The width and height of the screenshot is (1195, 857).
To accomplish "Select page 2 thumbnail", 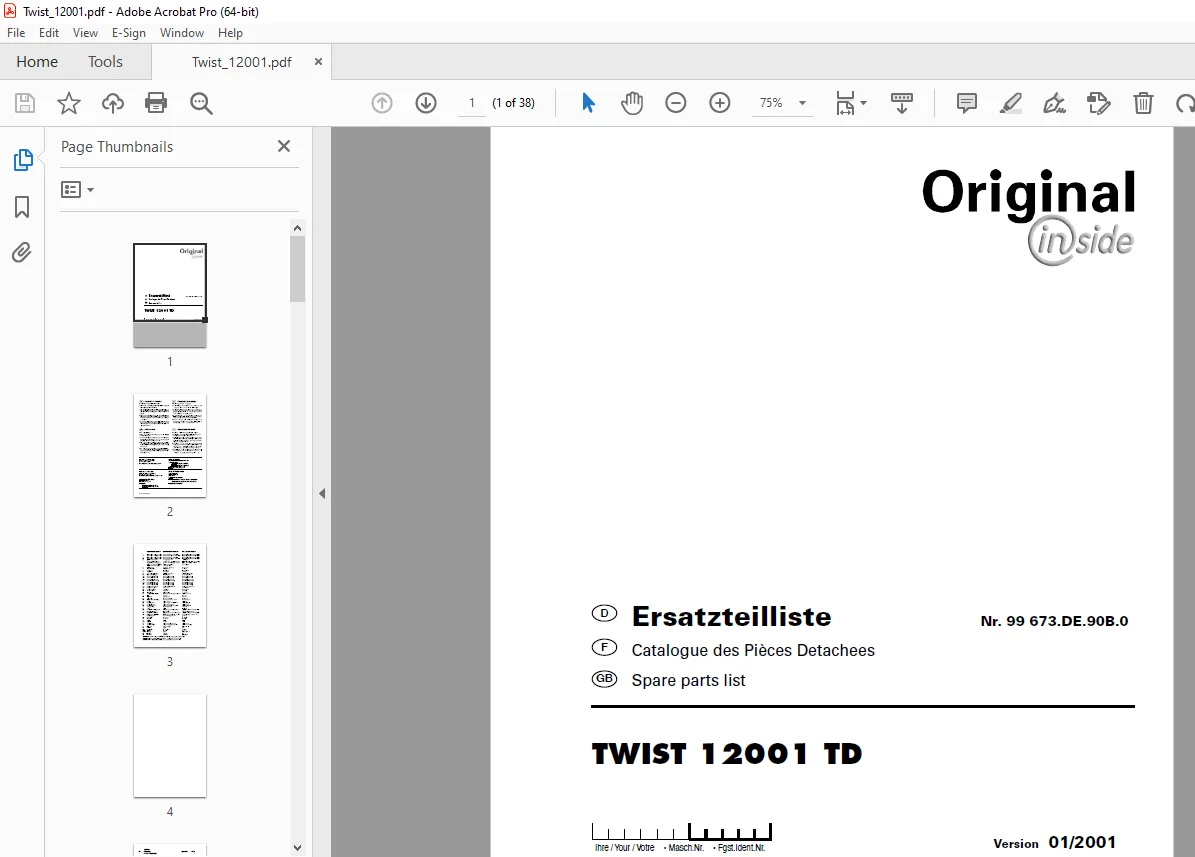I will click(170, 445).
